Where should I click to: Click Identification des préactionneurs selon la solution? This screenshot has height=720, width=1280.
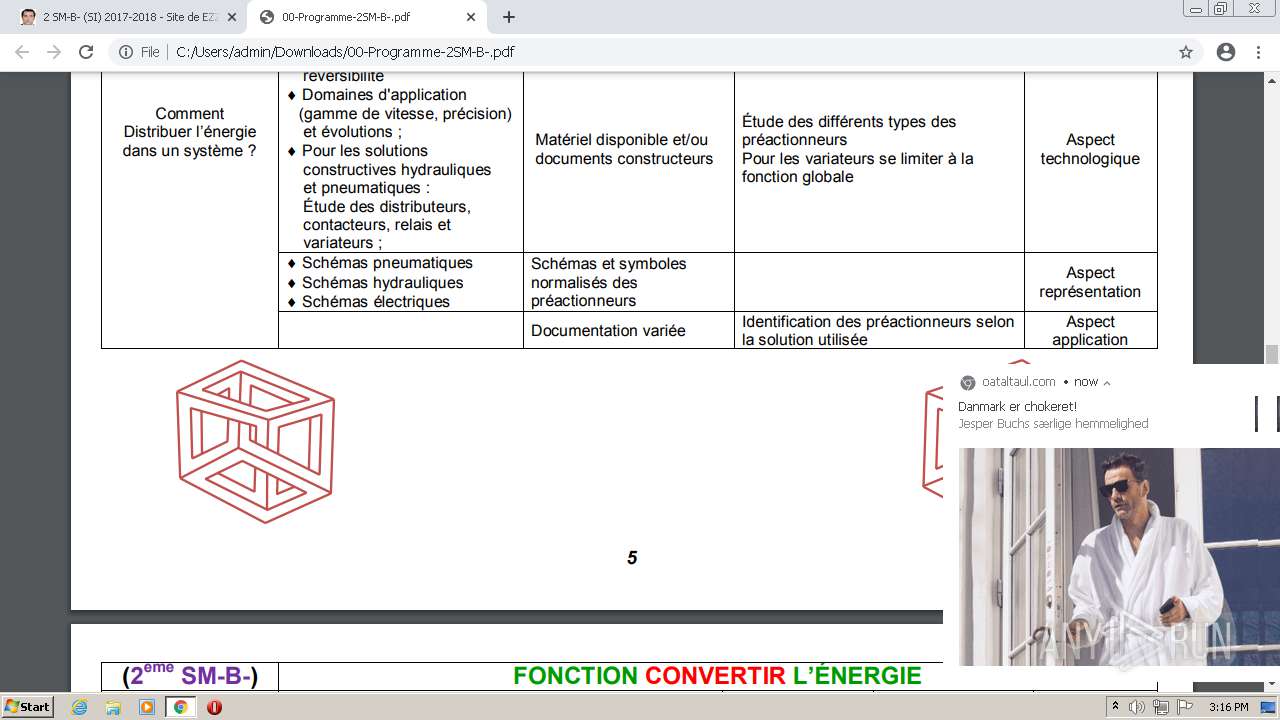[878, 331]
